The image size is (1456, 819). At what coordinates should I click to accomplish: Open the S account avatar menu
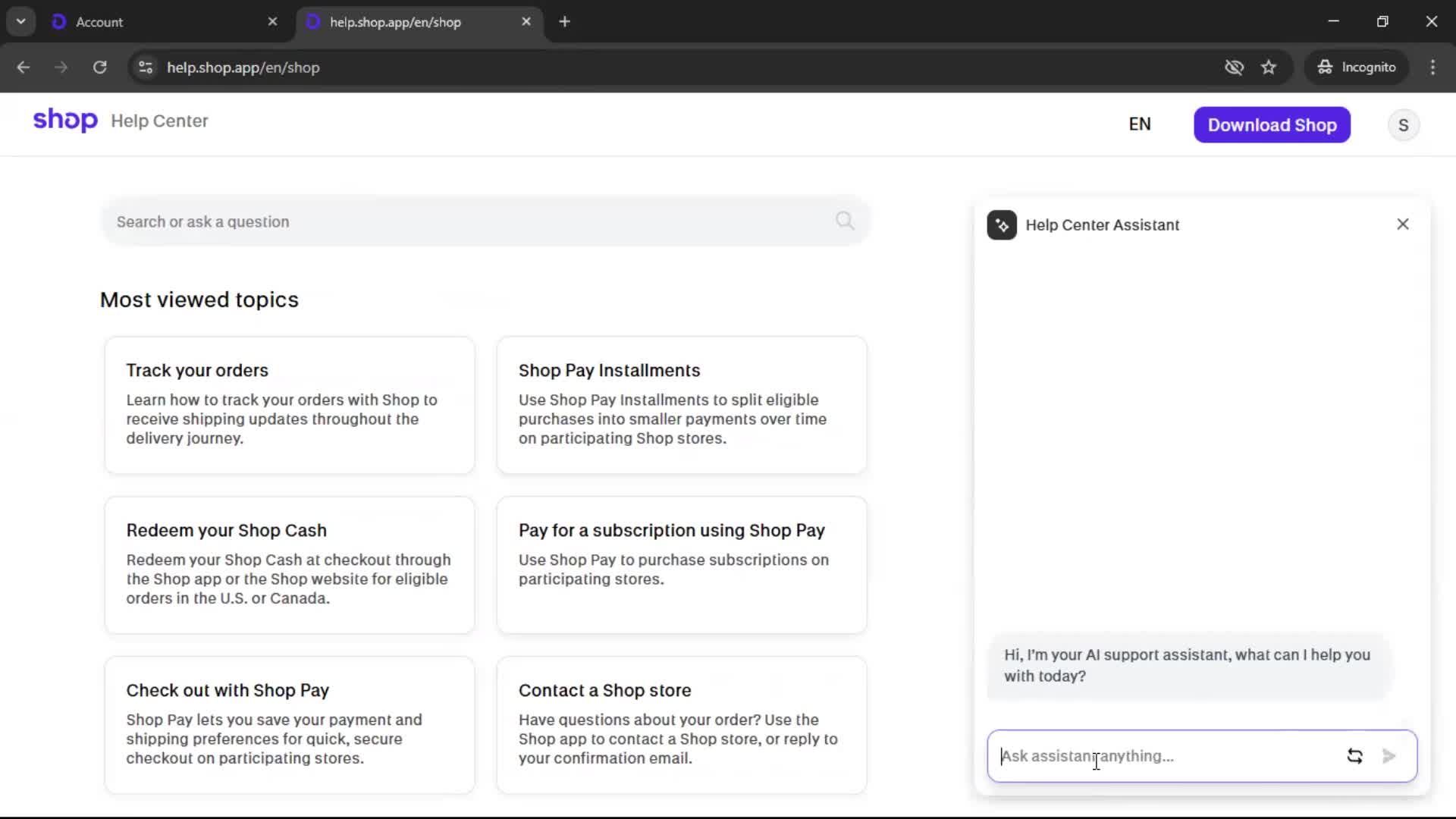tap(1403, 125)
